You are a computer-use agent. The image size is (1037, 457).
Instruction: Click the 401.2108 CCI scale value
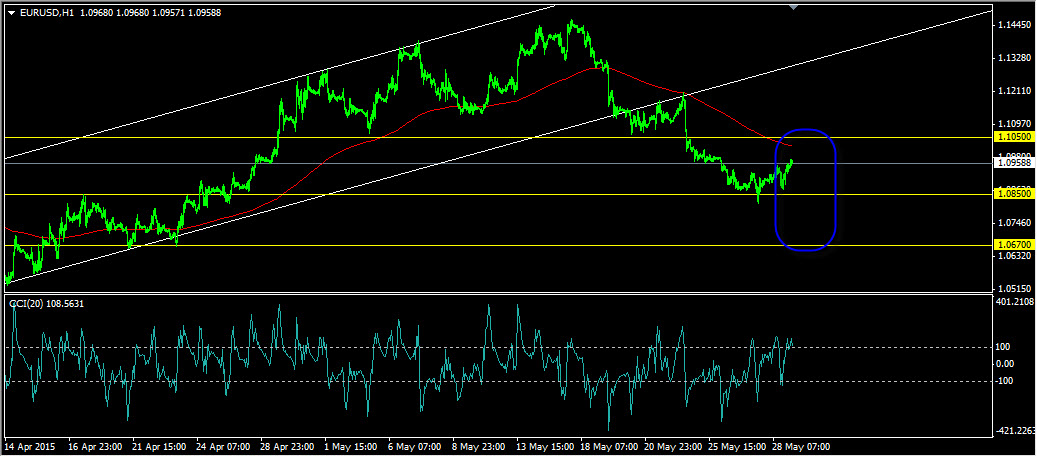[x=1015, y=302]
